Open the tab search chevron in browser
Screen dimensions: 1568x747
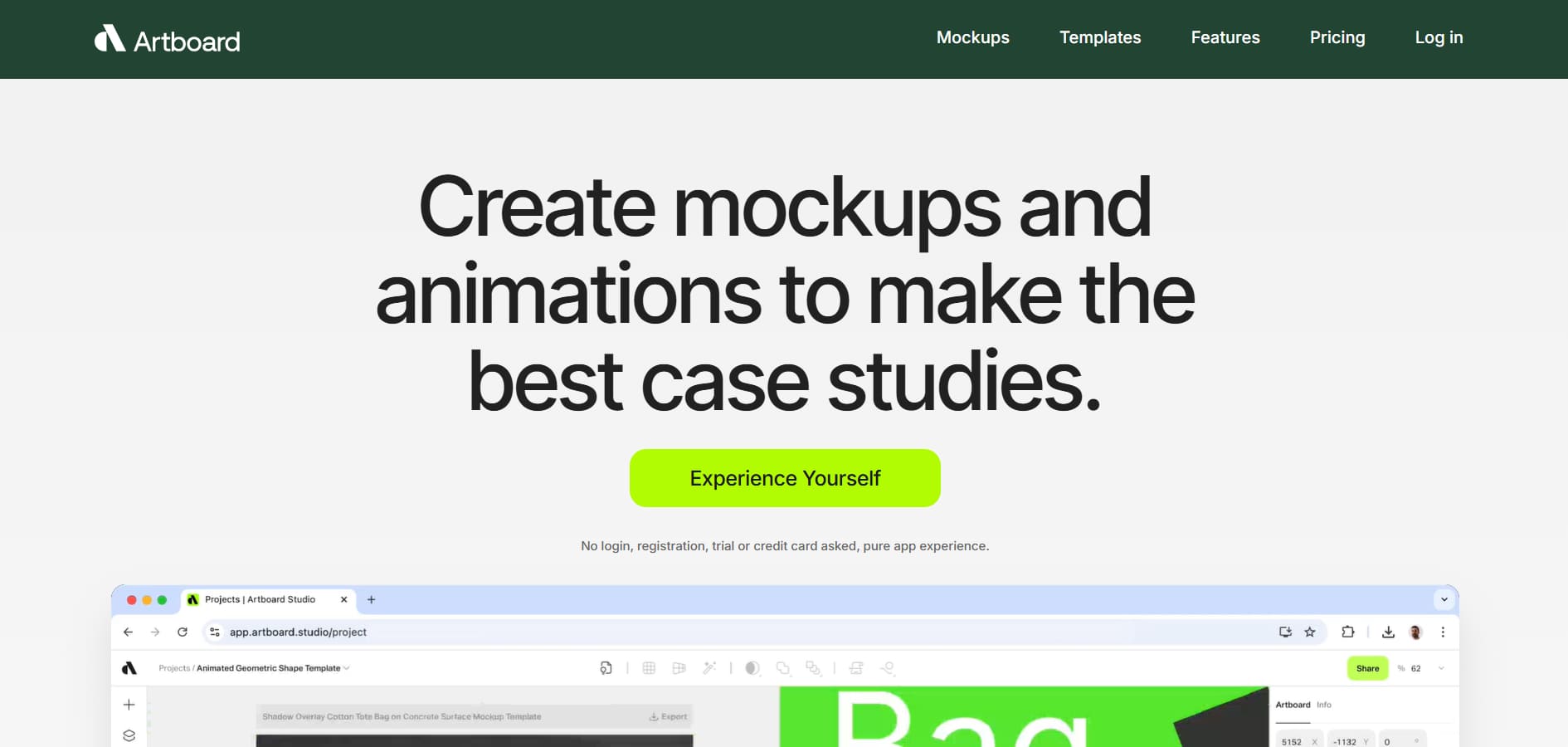click(1444, 599)
